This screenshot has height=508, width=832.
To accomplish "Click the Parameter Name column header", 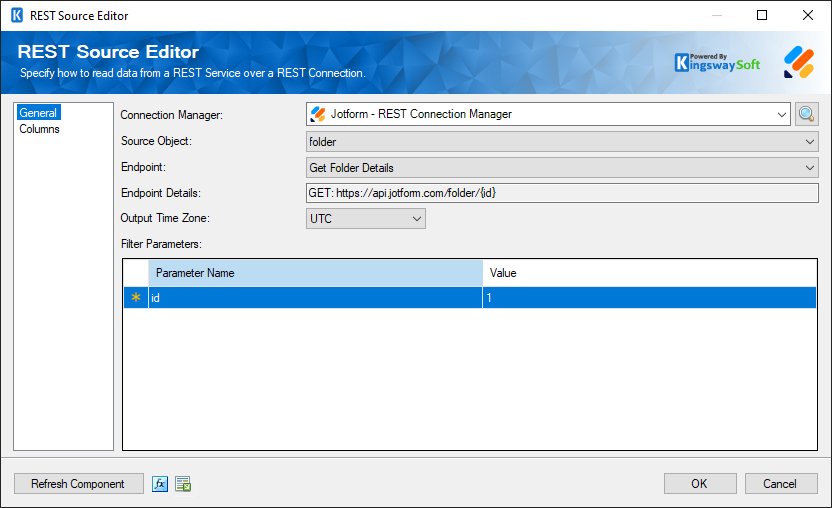I will coord(315,273).
